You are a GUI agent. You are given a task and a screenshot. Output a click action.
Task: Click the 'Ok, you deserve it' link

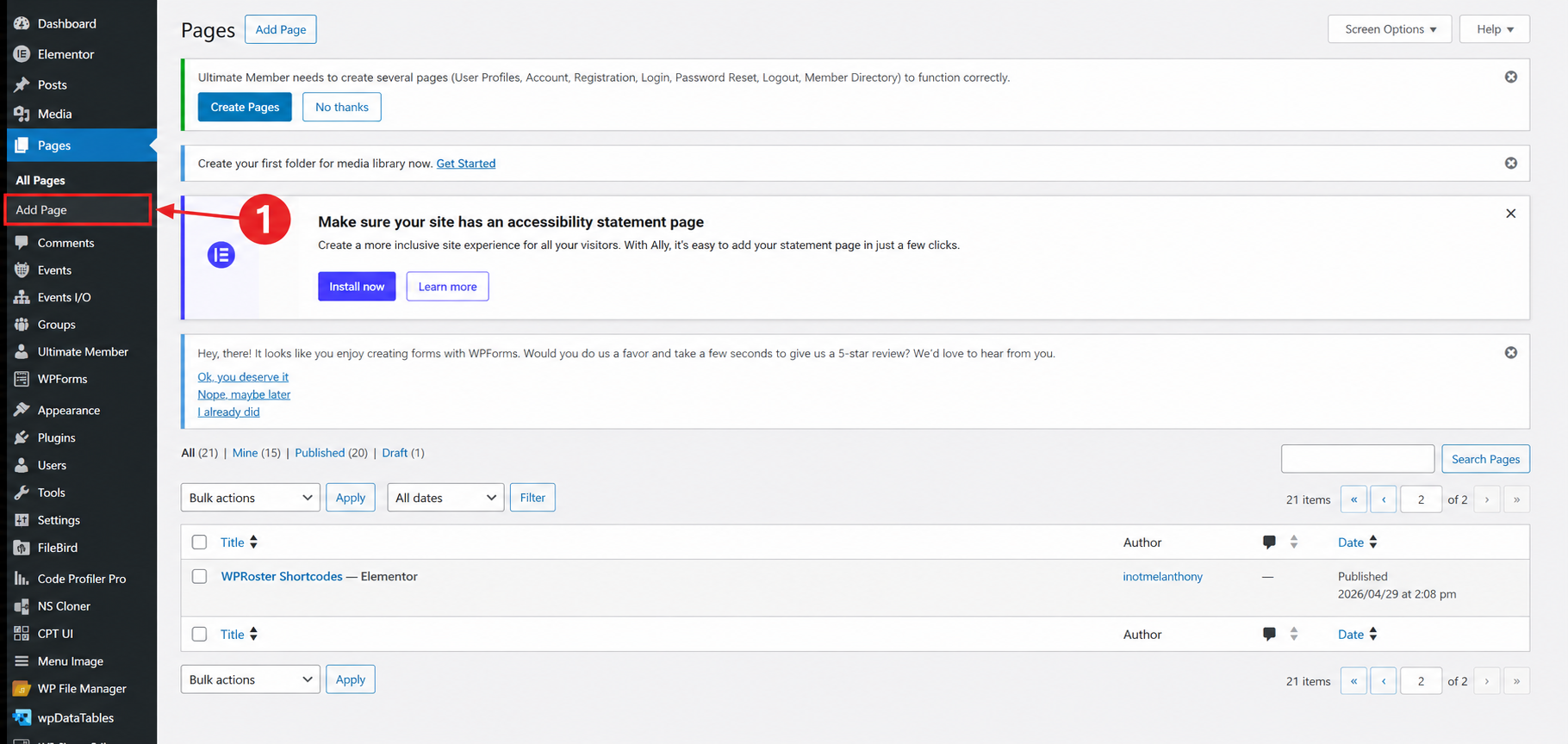tap(243, 377)
